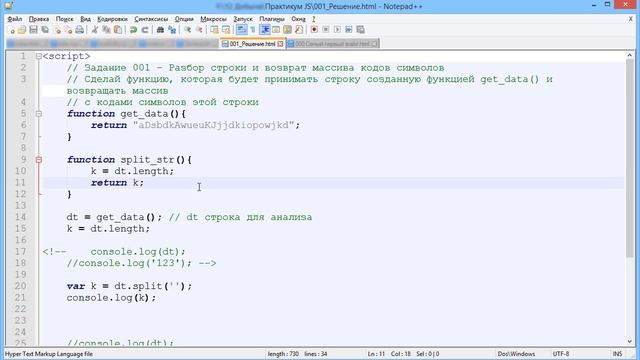The width and height of the screenshot is (640, 360).
Task: Open the function list toolbar icon
Action: coord(299,30)
